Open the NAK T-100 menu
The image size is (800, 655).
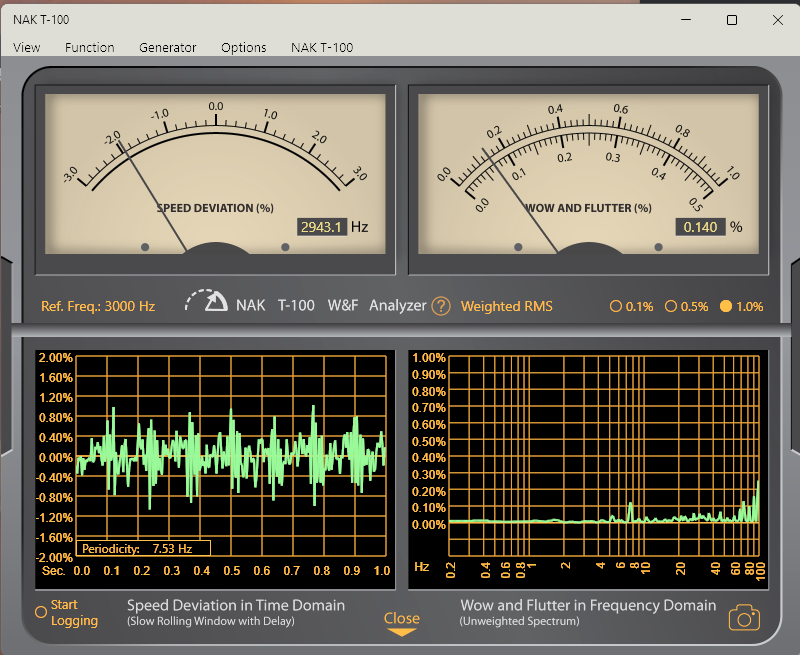point(322,47)
